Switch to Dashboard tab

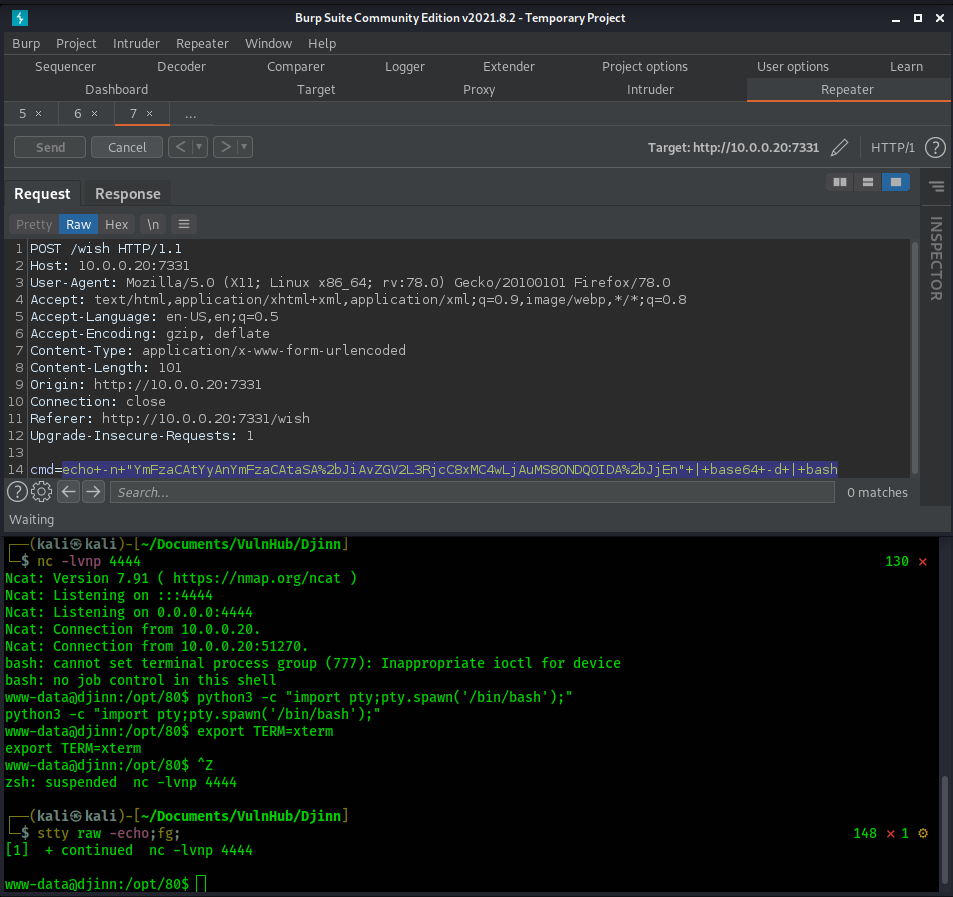tap(117, 90)
